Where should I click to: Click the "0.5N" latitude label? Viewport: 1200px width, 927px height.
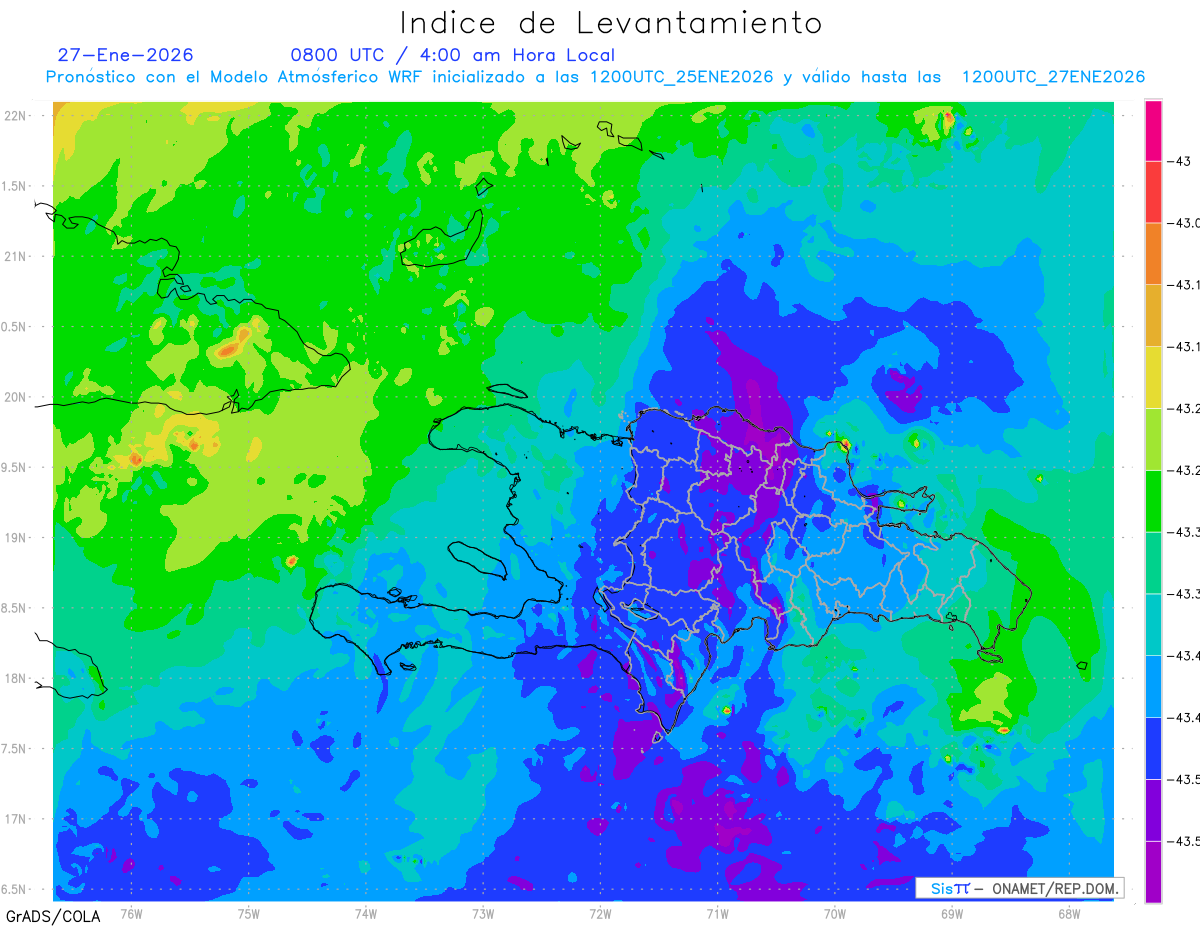(x=14, y=327)
